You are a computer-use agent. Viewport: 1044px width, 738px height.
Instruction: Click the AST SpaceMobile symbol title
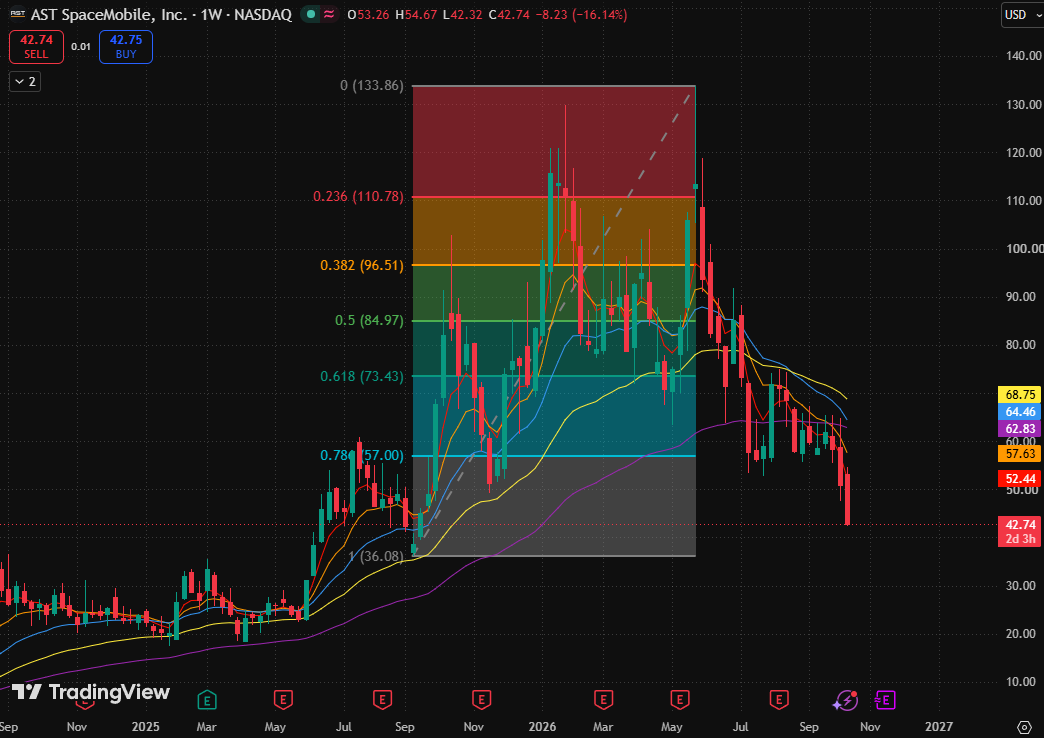pyautogui.click(x=161, y=14)
